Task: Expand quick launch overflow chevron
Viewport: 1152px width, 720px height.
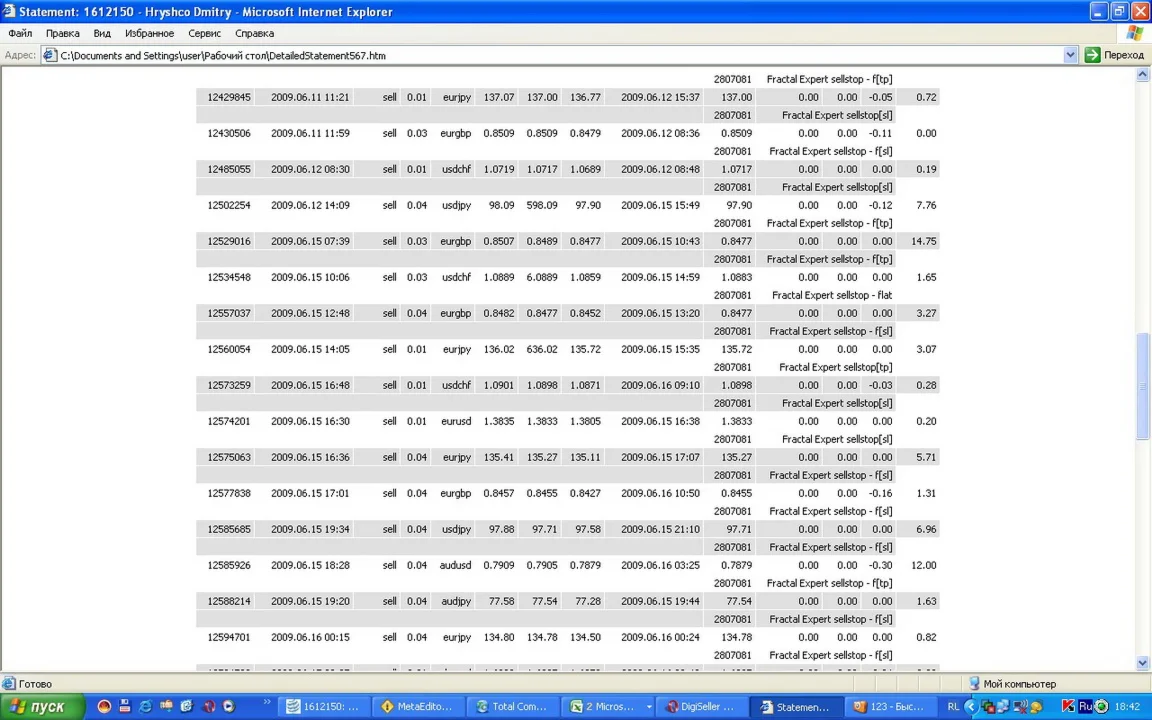Action: [x=267, y=703]
